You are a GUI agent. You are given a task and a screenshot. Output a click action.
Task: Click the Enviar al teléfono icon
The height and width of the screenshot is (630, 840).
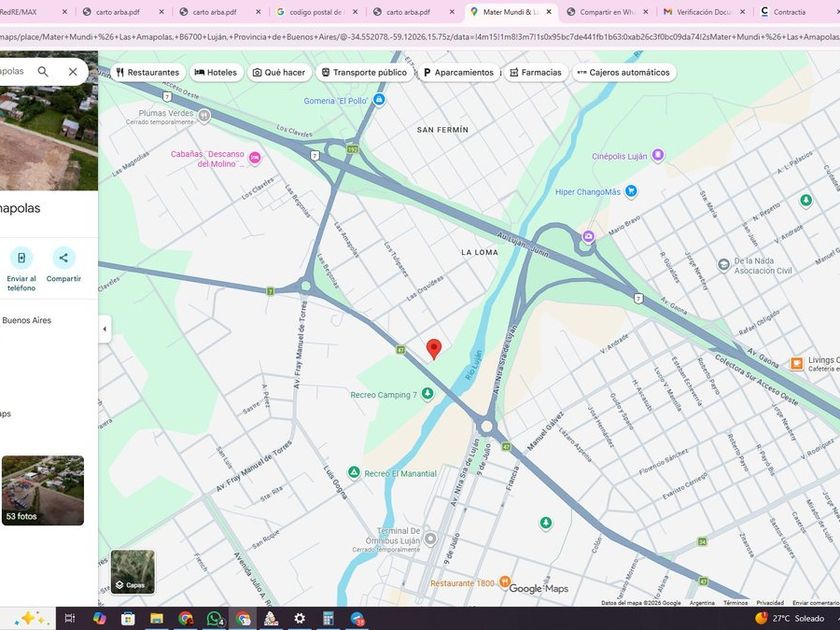[21, 258]
